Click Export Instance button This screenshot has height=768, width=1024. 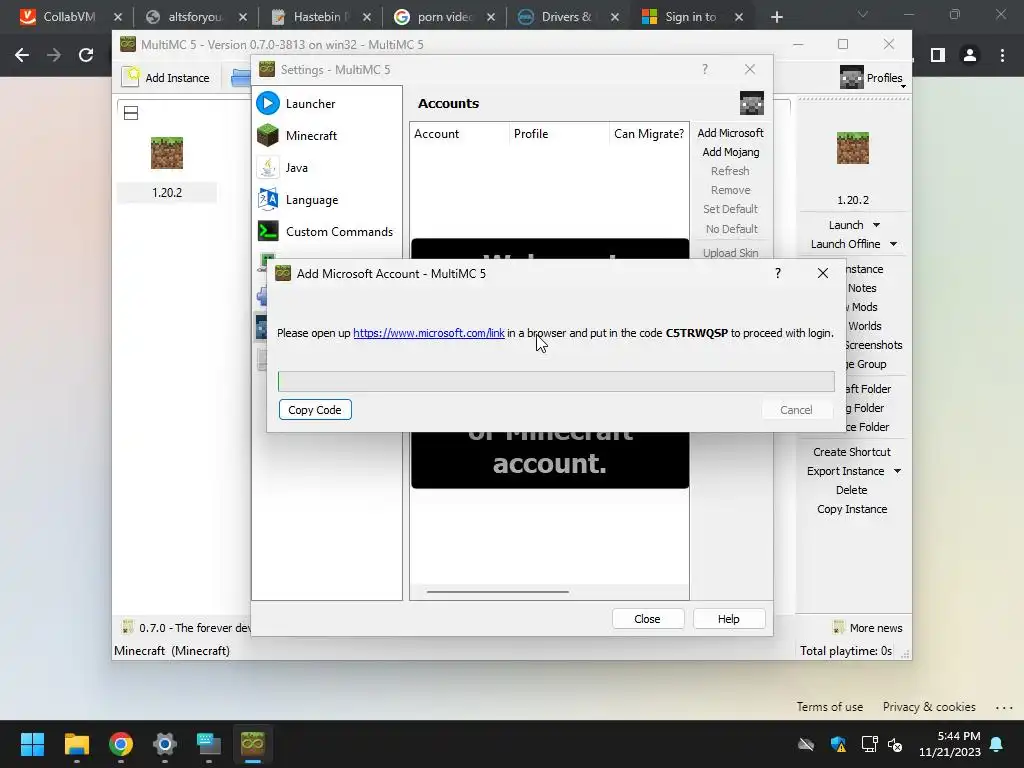pyautogui.click(x=845, y=471)
